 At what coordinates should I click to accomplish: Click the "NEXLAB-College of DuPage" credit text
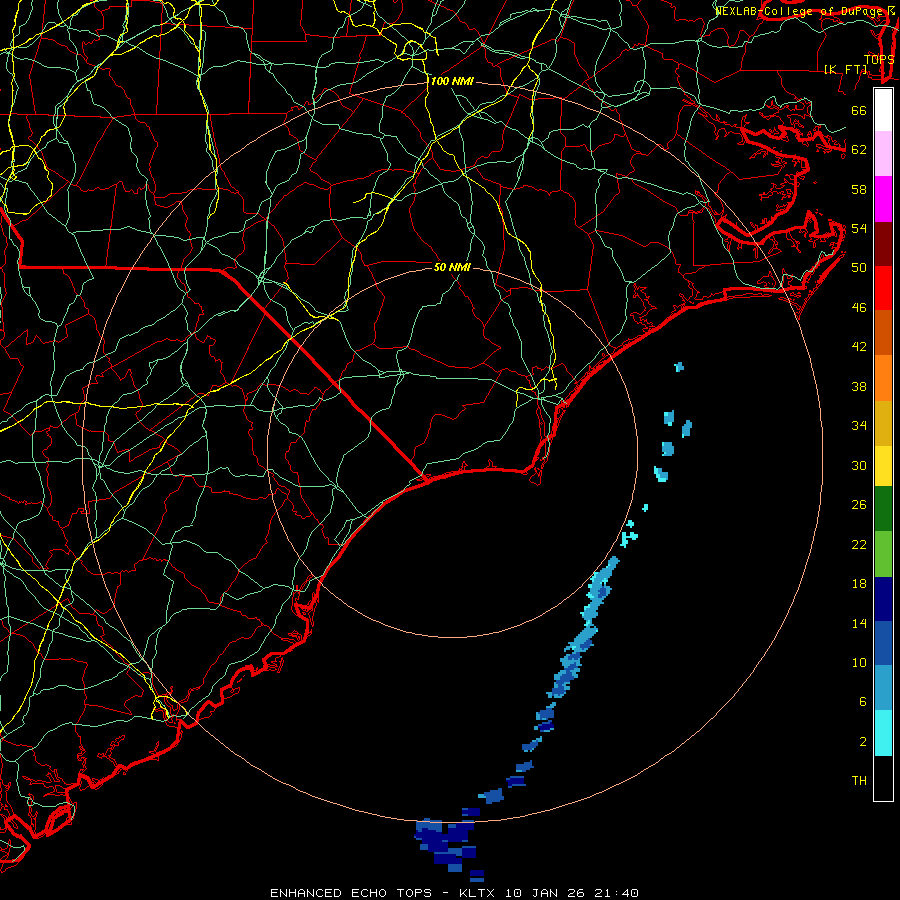pos(798,11)
